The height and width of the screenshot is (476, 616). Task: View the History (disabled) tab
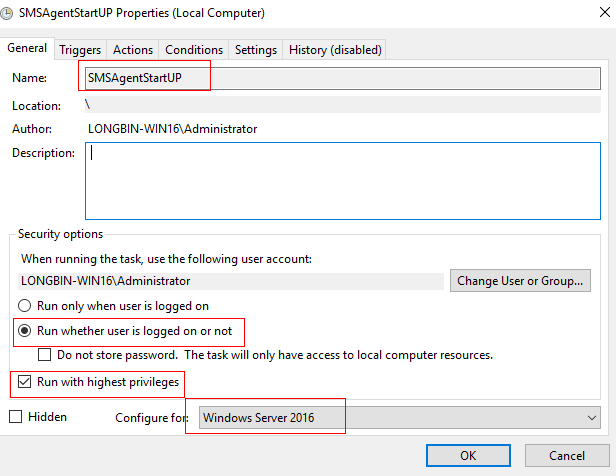tap(335, 50)
